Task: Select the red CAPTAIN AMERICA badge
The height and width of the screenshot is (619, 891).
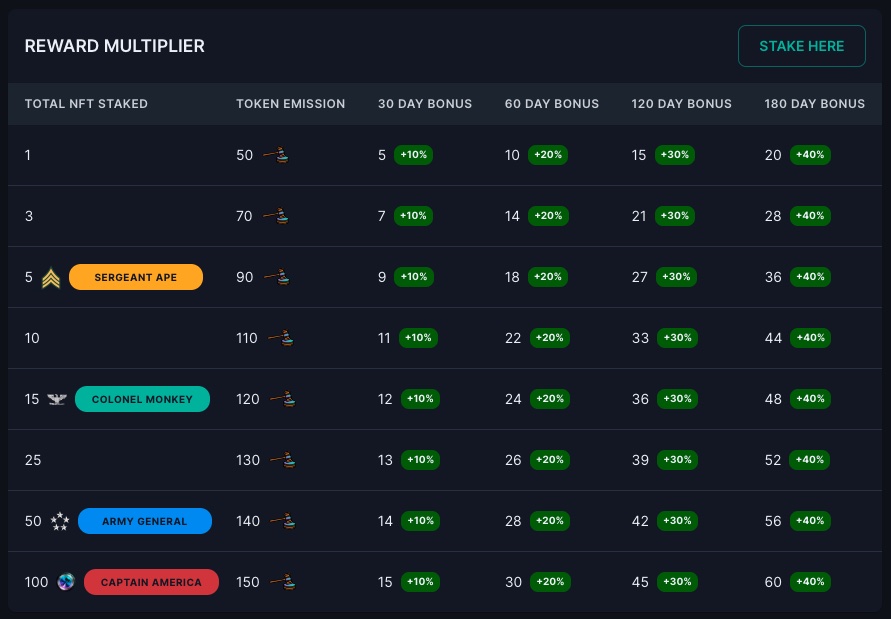Action: pos(151,582)
